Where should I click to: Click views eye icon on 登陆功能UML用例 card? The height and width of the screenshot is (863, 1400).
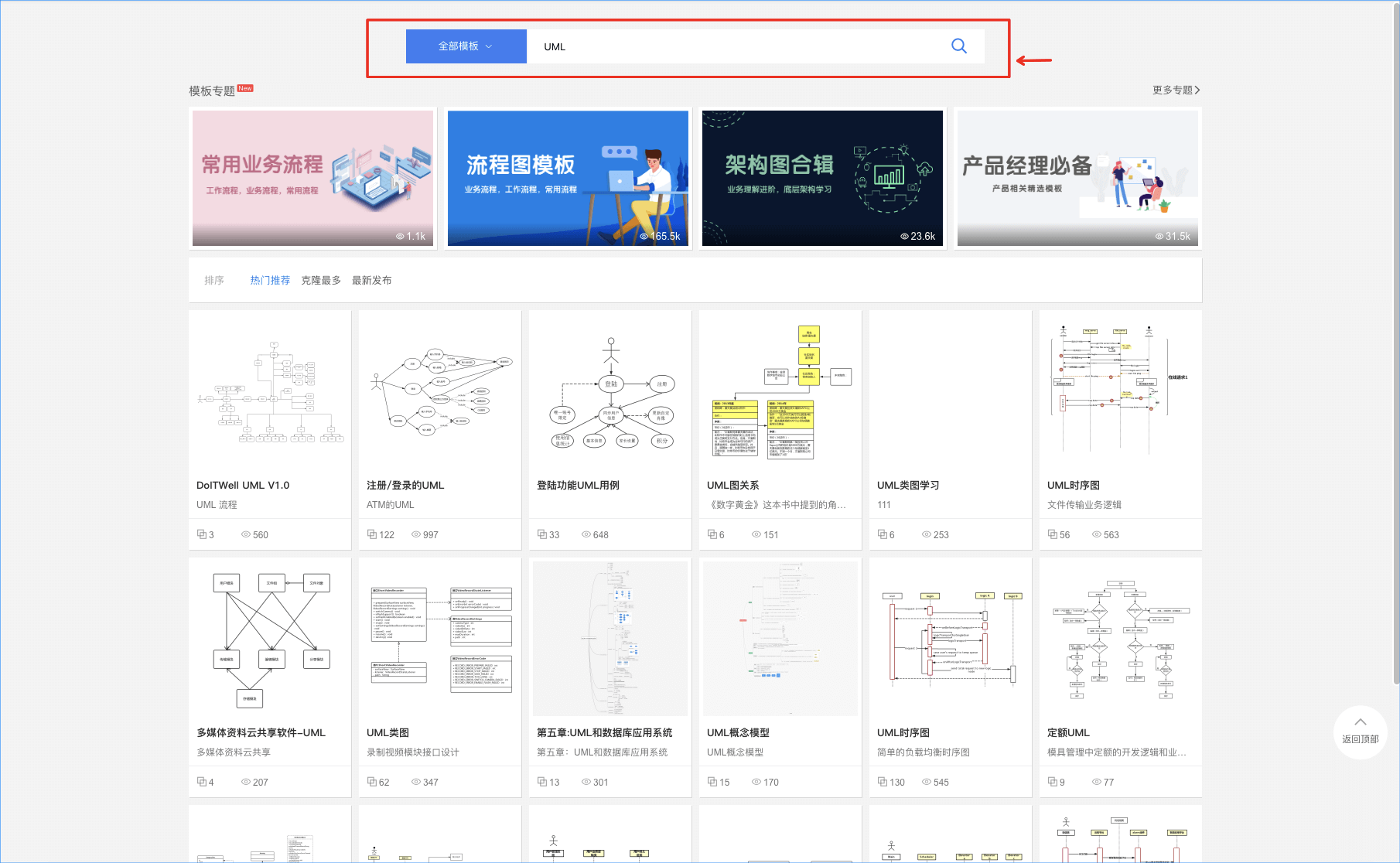[586, 534]
